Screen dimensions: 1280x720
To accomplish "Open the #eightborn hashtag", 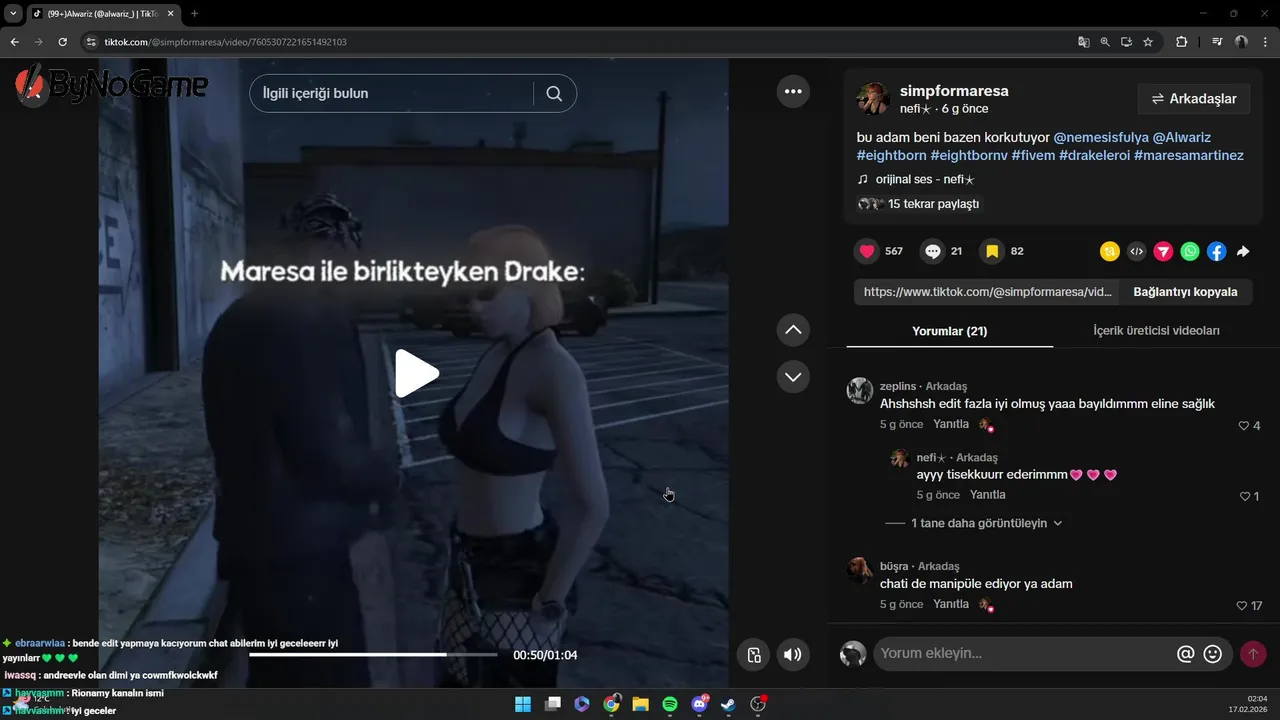I will (x=891, y=156).
